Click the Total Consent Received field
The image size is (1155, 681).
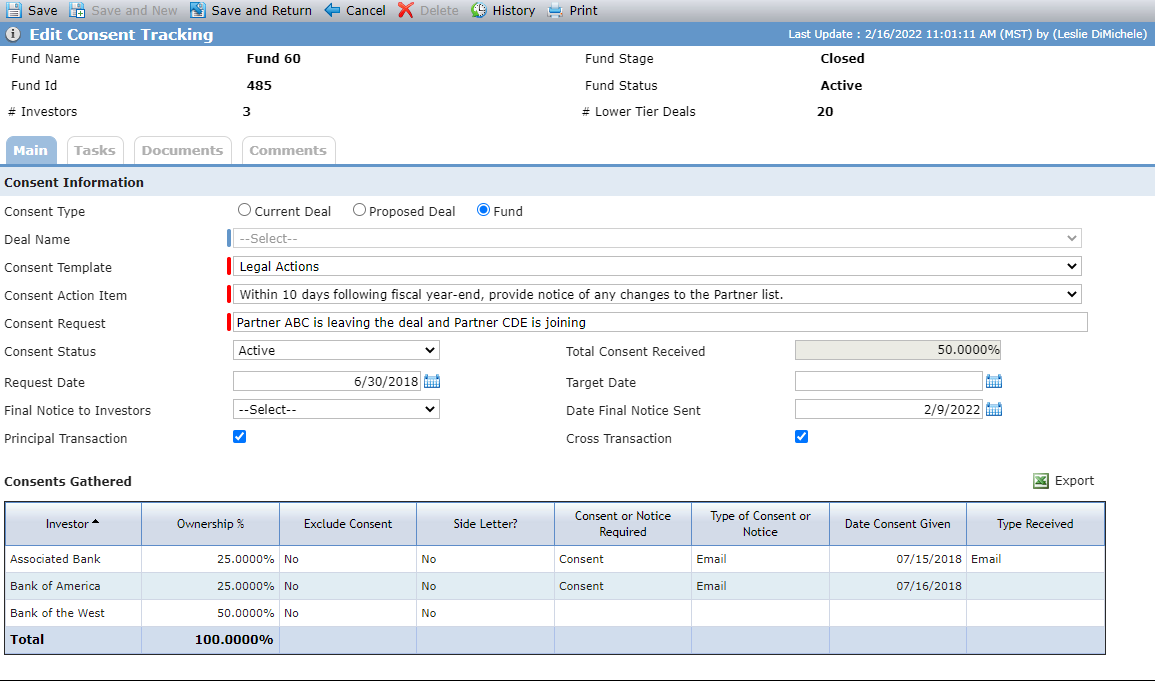click(897, 350)
